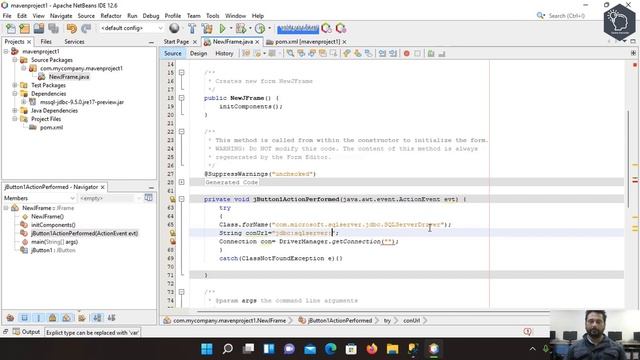Collapse the jButton1ActionPerformed method fold
The width and height of the screenshot is (640, 360).
click(x=182, y=199)
